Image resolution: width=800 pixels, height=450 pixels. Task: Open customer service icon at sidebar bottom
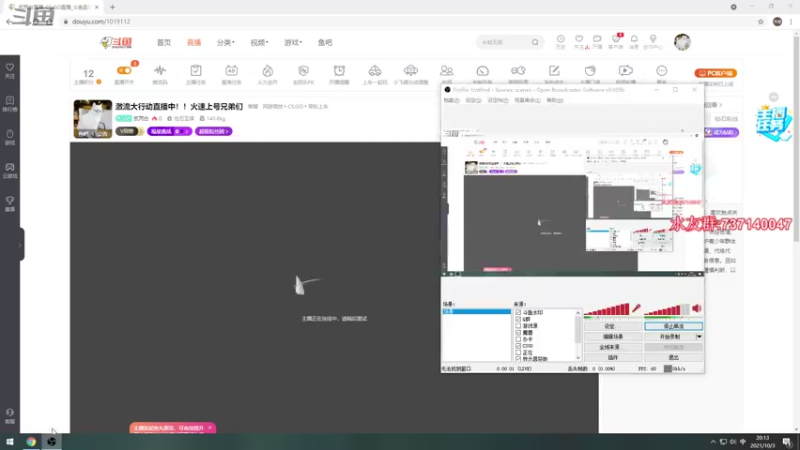(10, 416)
